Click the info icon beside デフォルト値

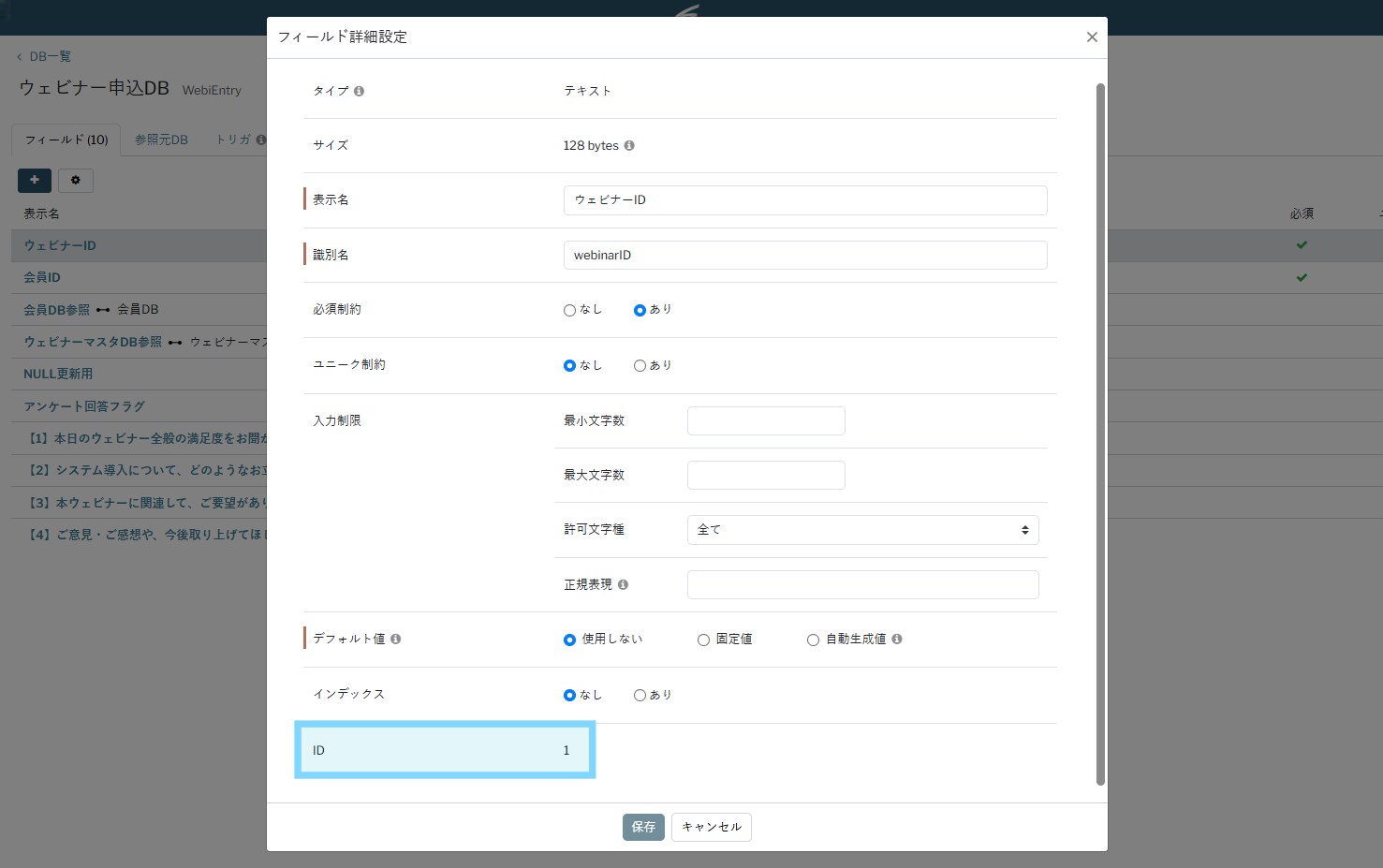click(395, 640)
